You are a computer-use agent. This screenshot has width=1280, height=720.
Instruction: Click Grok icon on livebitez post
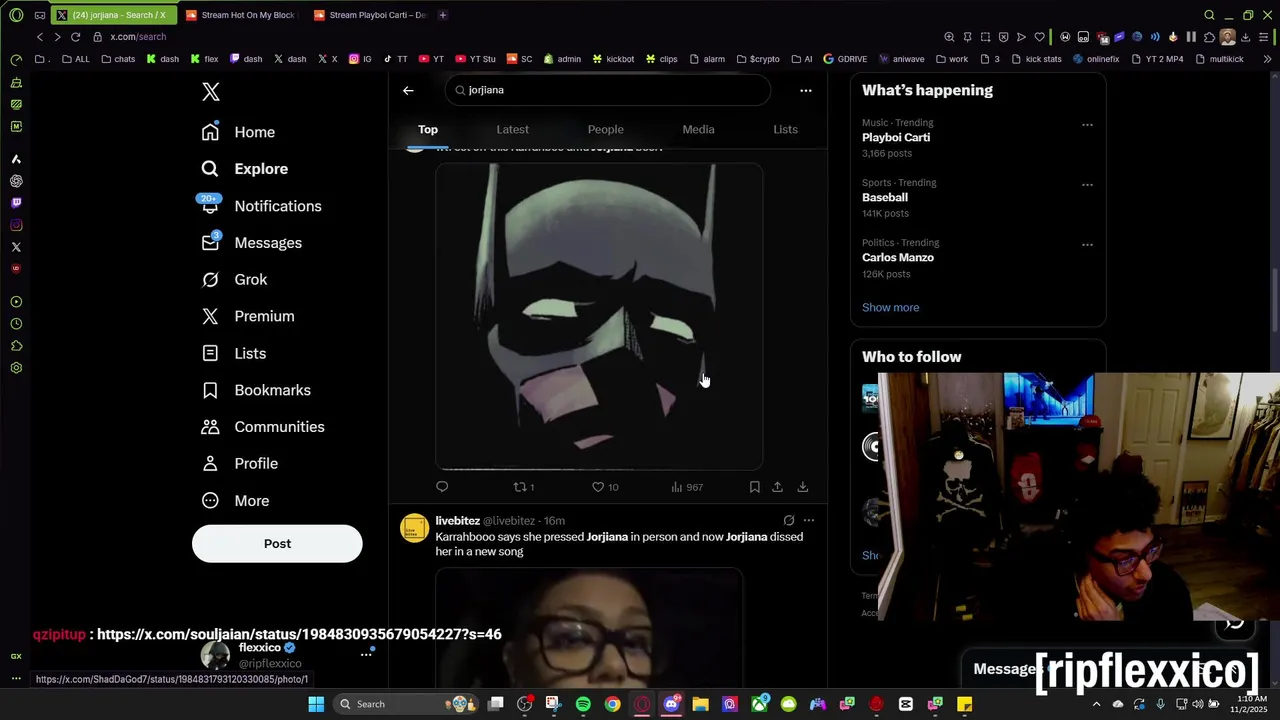(x=789, y=520)
